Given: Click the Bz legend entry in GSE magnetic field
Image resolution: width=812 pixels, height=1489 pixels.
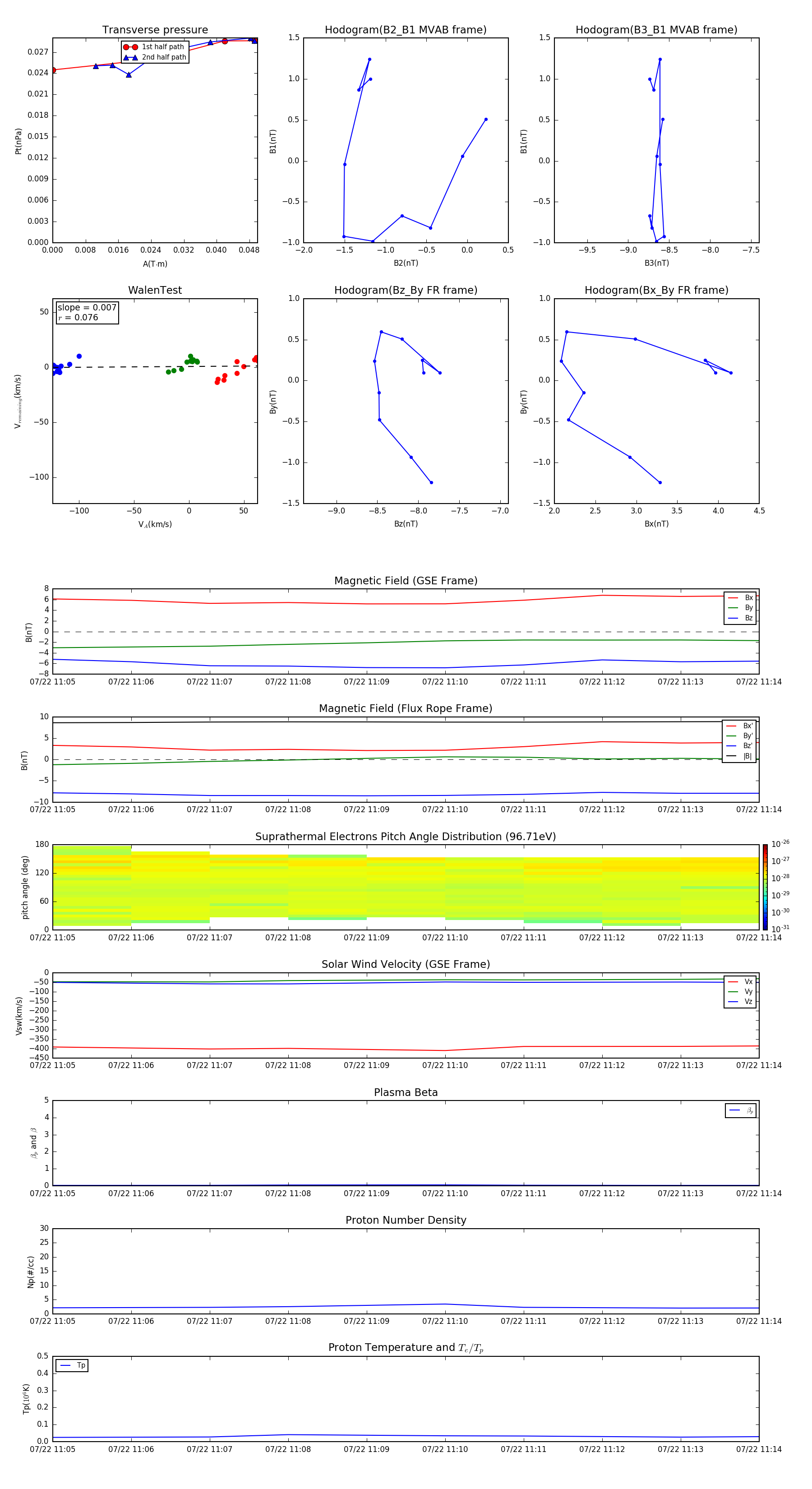Looking at the screenshot, I should [x=740, y=618].
